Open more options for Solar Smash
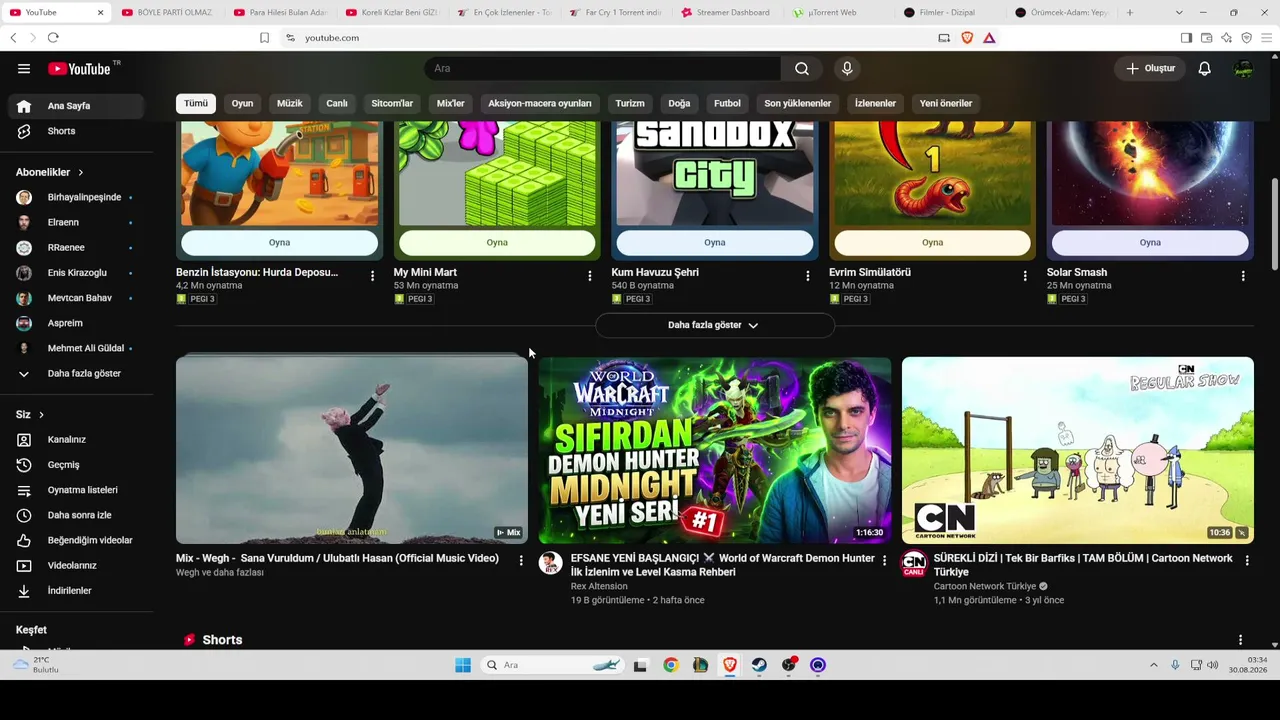 [x=1243, y=276]
